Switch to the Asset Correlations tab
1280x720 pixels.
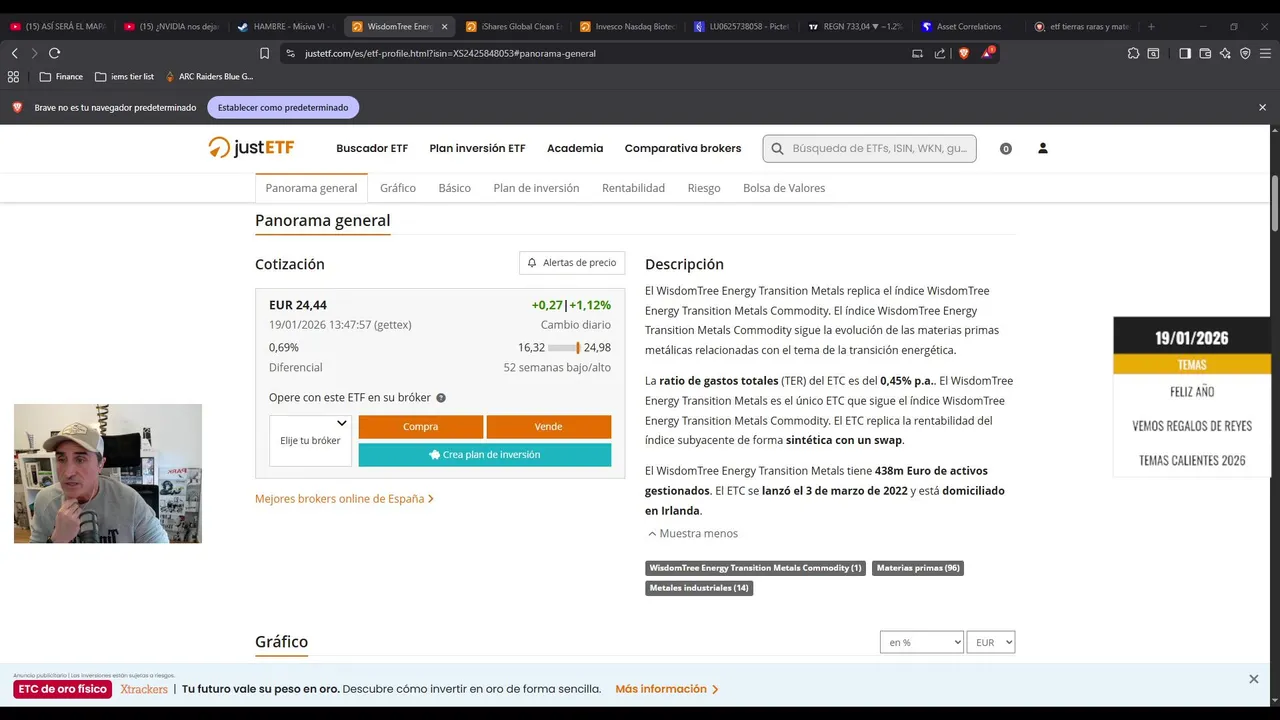click(969, 26)
